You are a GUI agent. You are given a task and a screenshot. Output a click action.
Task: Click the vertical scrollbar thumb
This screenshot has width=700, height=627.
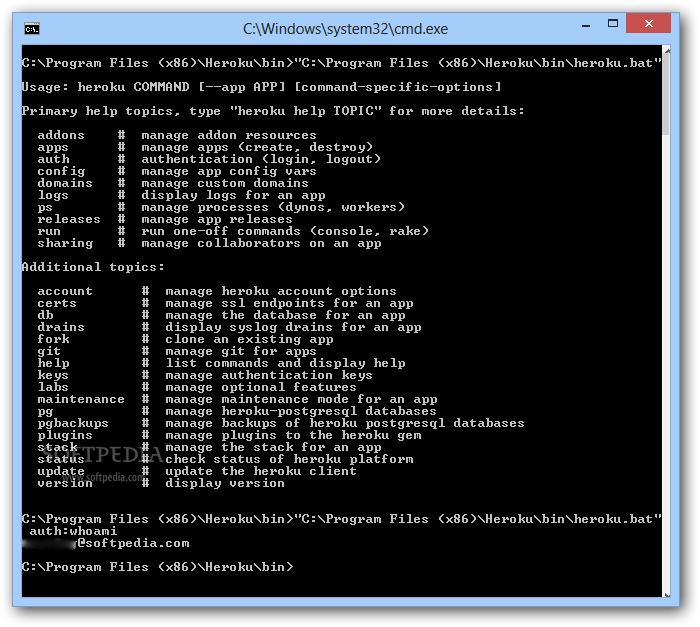pyautogui.click(x=667, y=95)
